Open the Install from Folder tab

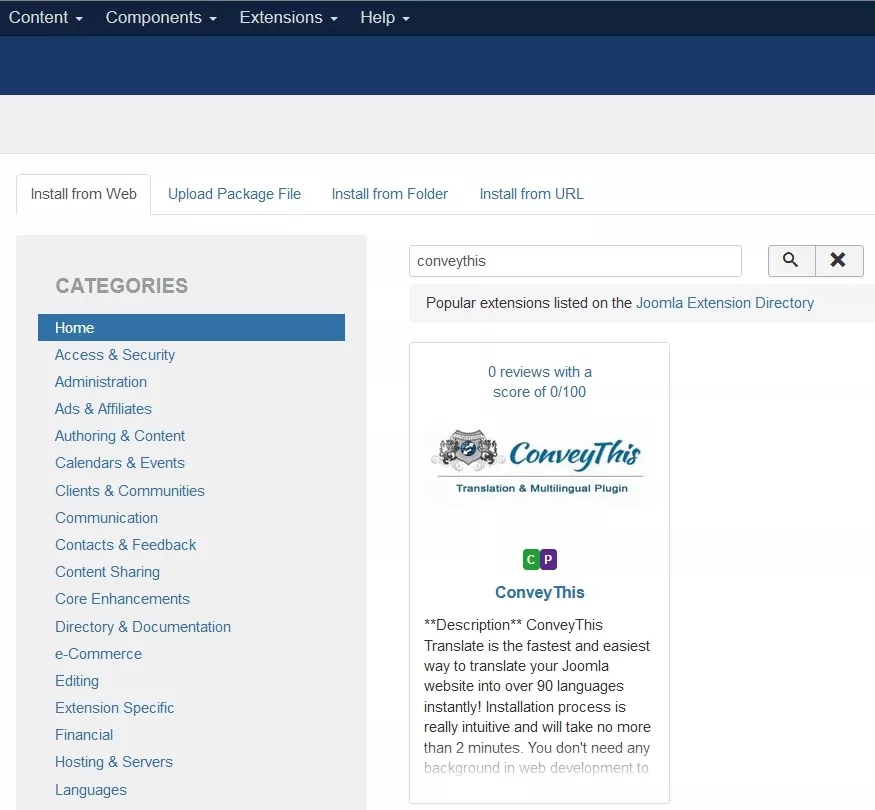tap(390, 194)
